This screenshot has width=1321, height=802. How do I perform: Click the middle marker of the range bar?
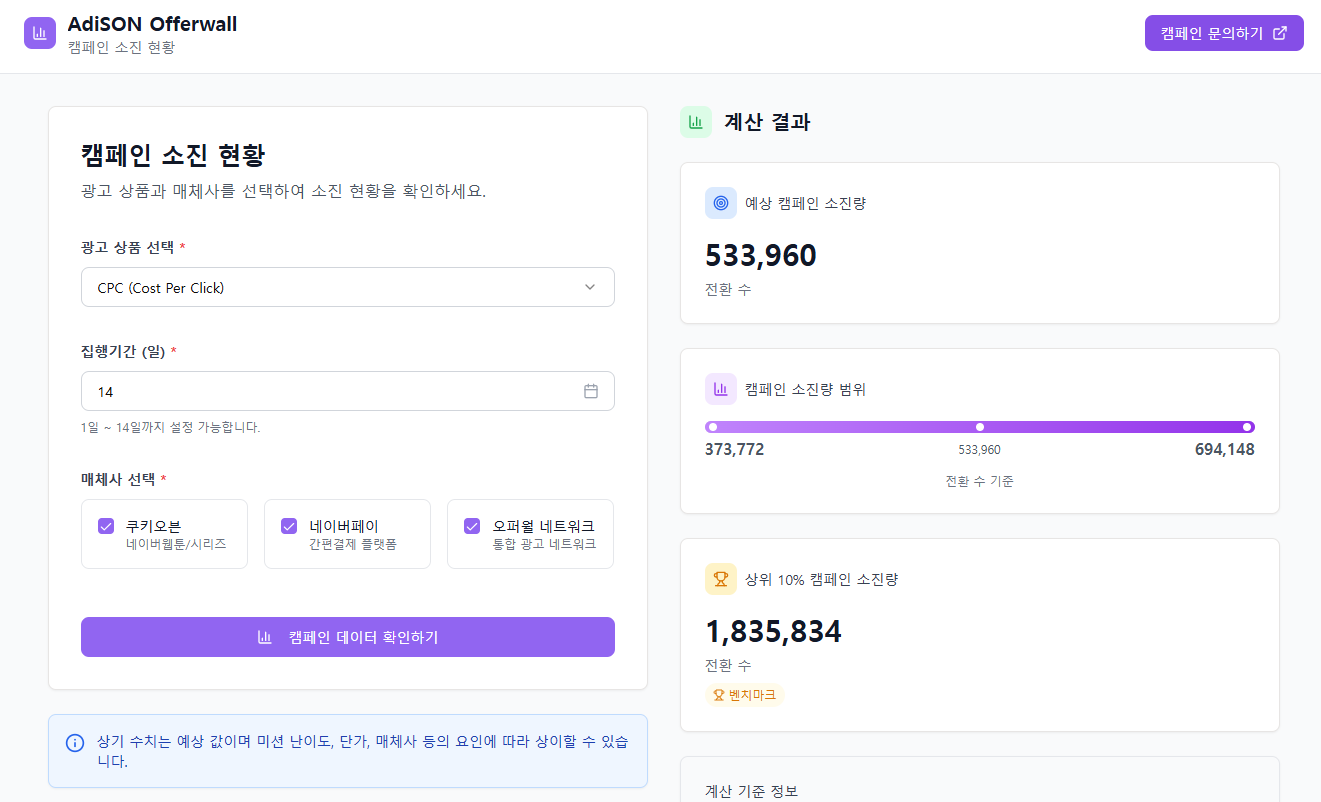(x=980, y=427)
